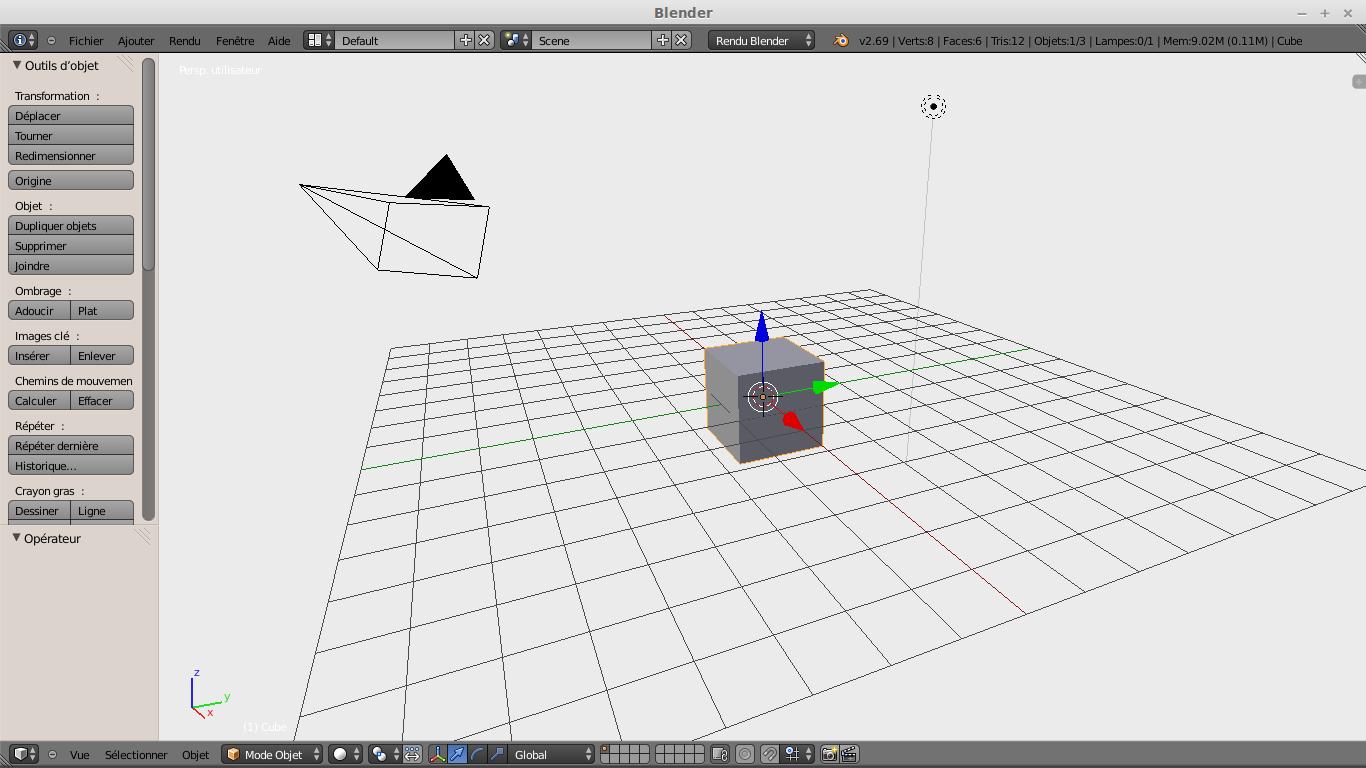Viewport: 1366px width, 768px height.
Task: Toggle the 3D manipulator axes widget
Action: point(437,754)
